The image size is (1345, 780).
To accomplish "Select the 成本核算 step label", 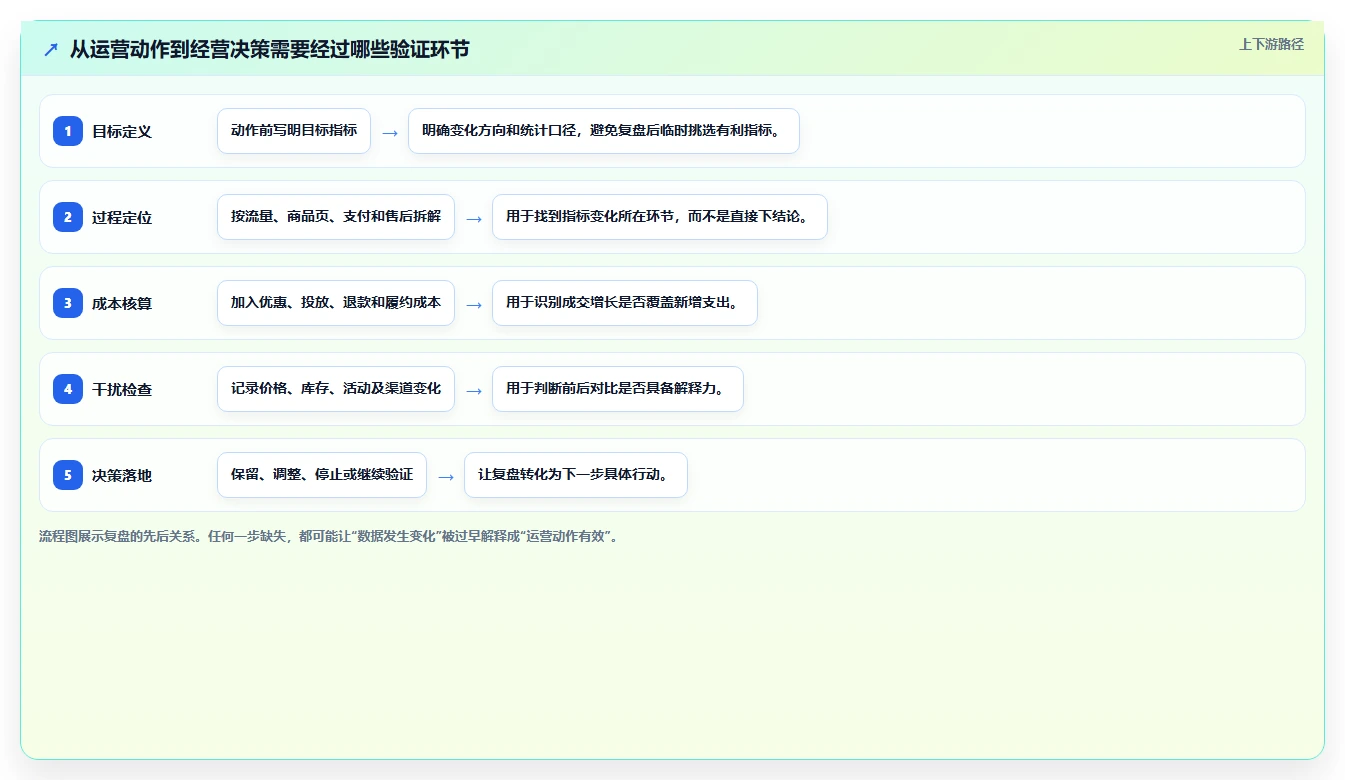I will [122, 303].
